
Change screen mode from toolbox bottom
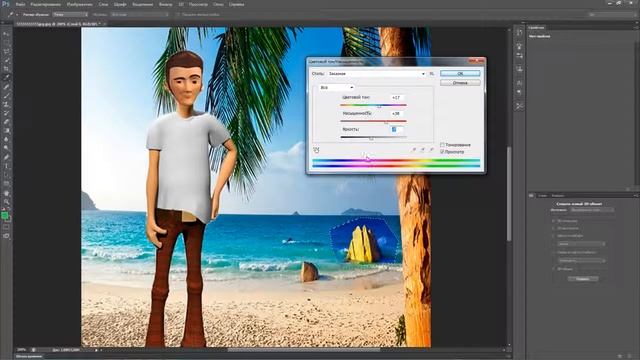6,236
